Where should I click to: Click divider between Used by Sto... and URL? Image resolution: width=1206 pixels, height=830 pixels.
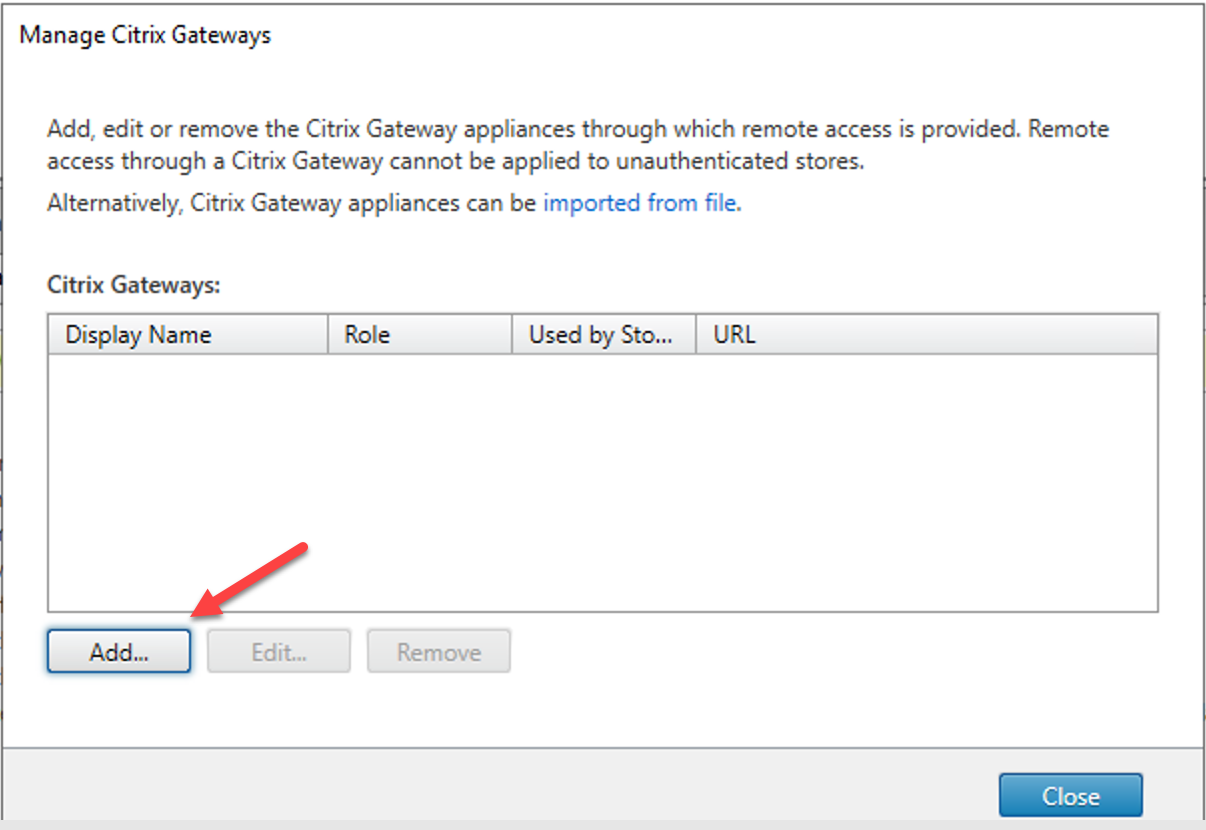click(696, 335)
